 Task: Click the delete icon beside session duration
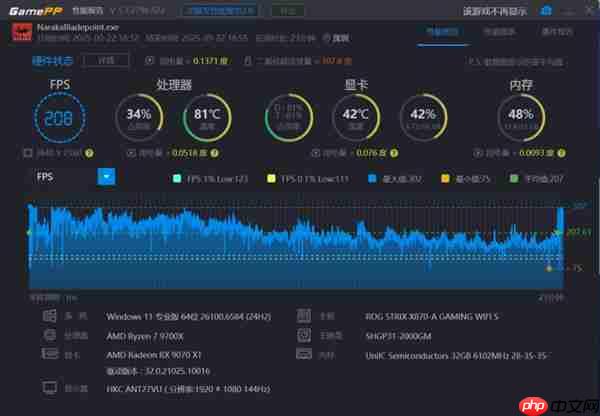tap(326, 38)
